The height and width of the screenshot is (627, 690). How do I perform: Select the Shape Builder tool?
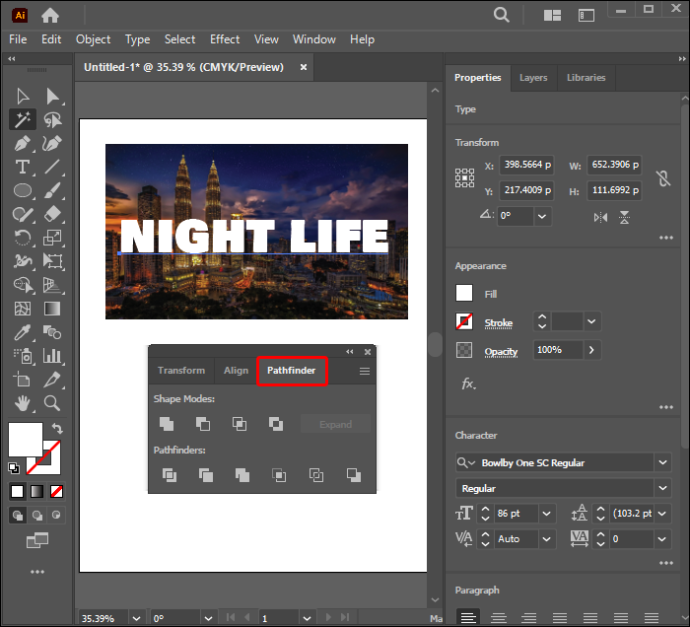click(22, 285)
